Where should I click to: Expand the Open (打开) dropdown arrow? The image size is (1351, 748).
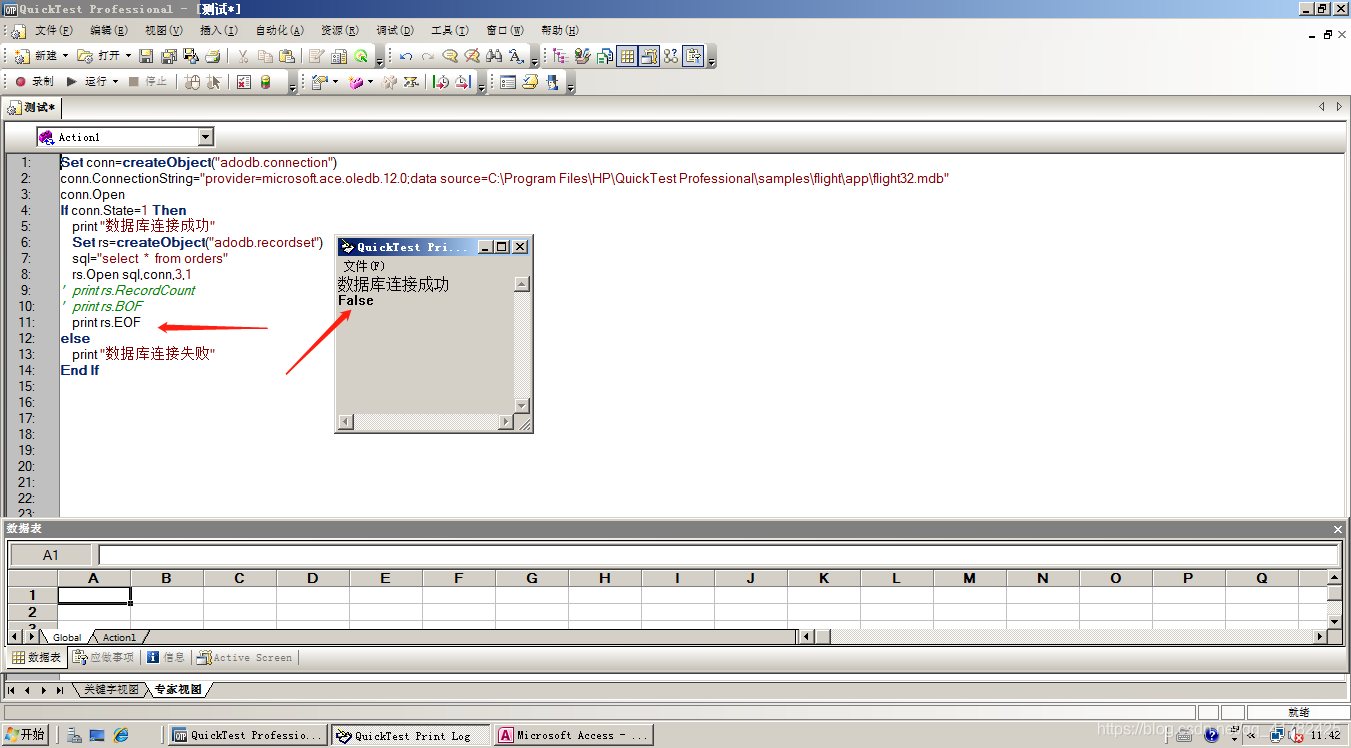(128, 56)
